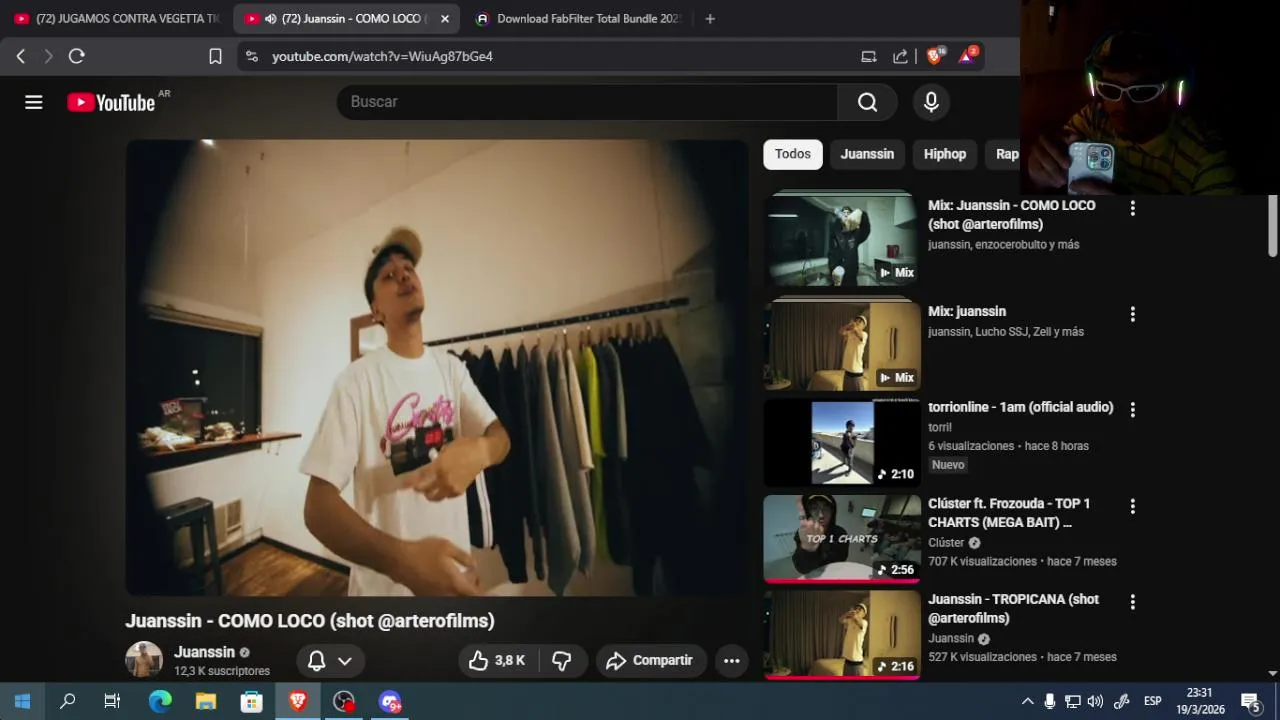Image resolution: width=1280 pixels, height=720 pixels.
Task: Open the volume speaker tray icon
Action: click(1095, 702)
